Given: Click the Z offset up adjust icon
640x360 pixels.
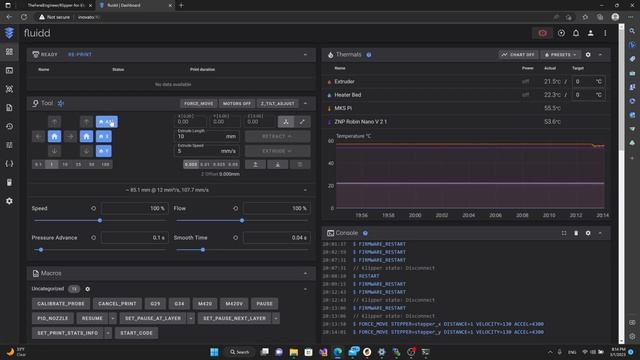Looking at the screenshot, I should tap(255, 164).
